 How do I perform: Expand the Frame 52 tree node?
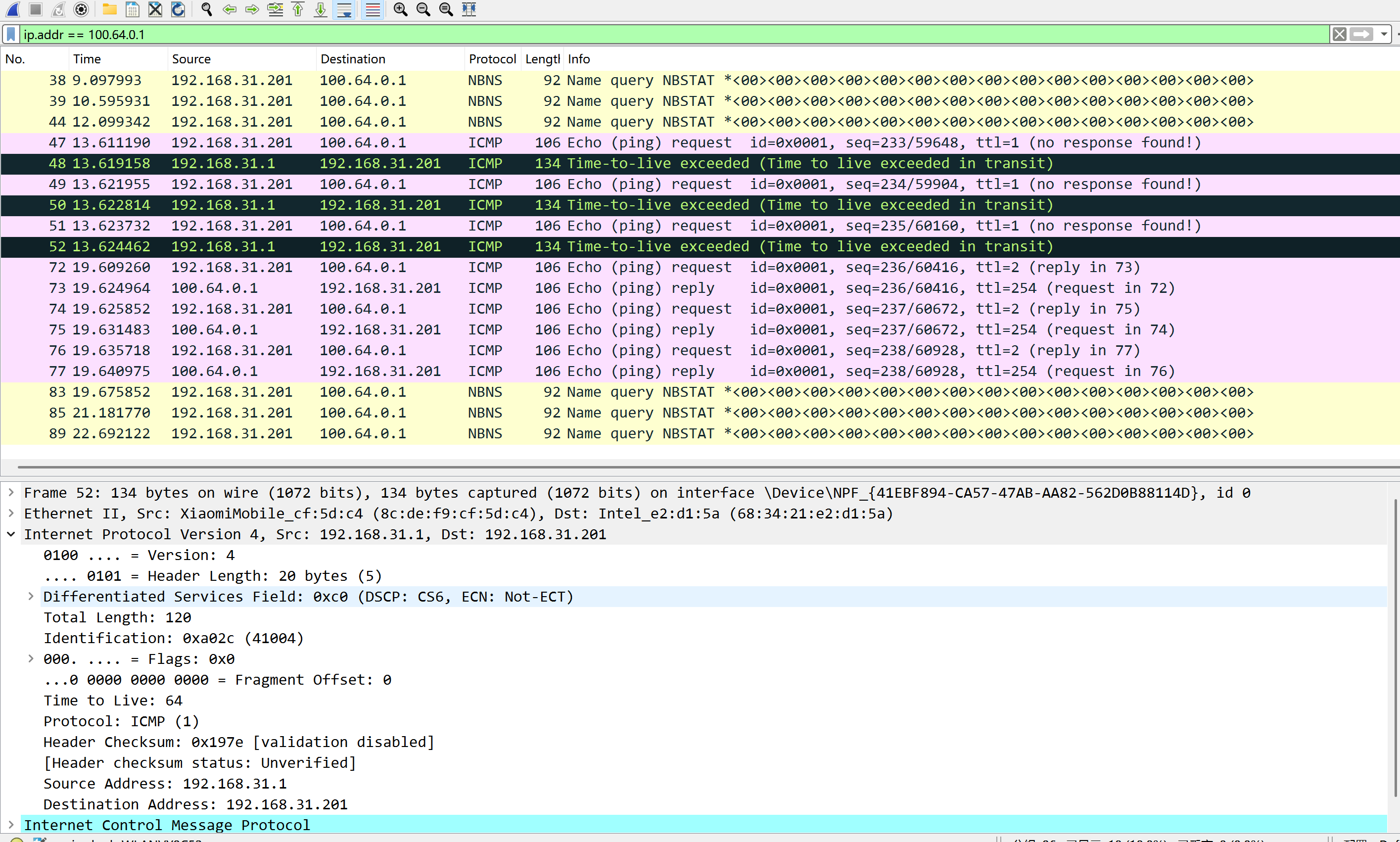[x=11, y=493]
